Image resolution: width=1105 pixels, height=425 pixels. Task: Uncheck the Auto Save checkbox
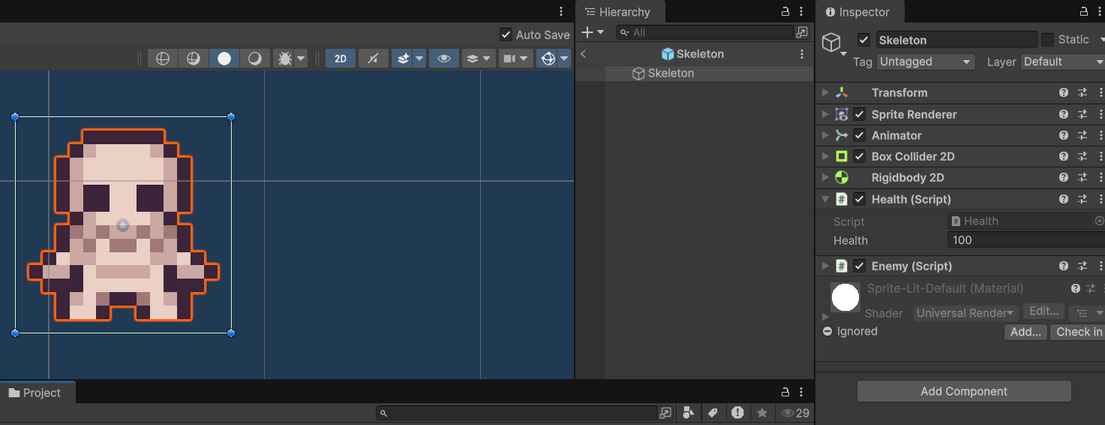(x=506, y=35)
